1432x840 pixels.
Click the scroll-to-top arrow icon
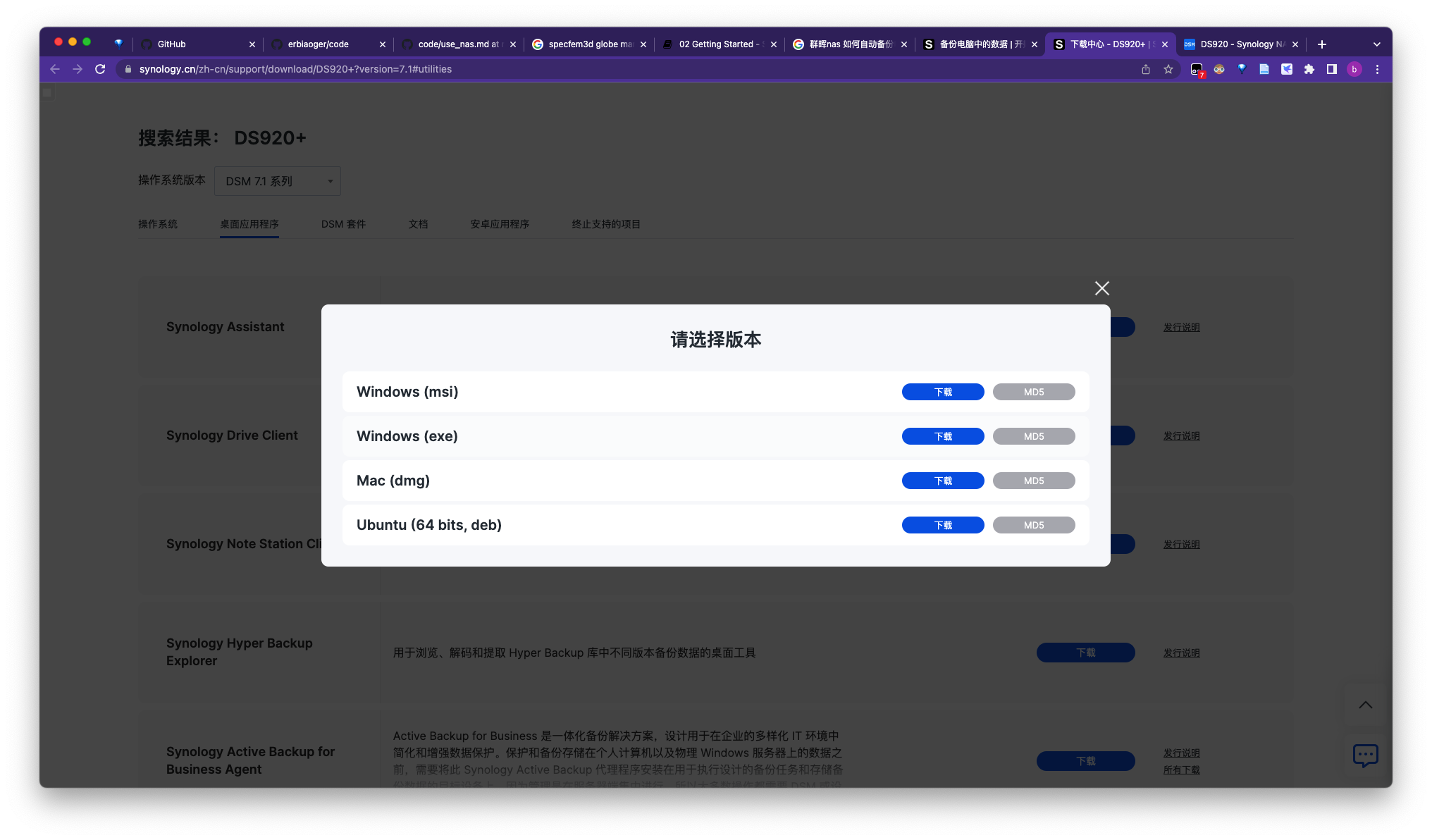coord(1365,705)
